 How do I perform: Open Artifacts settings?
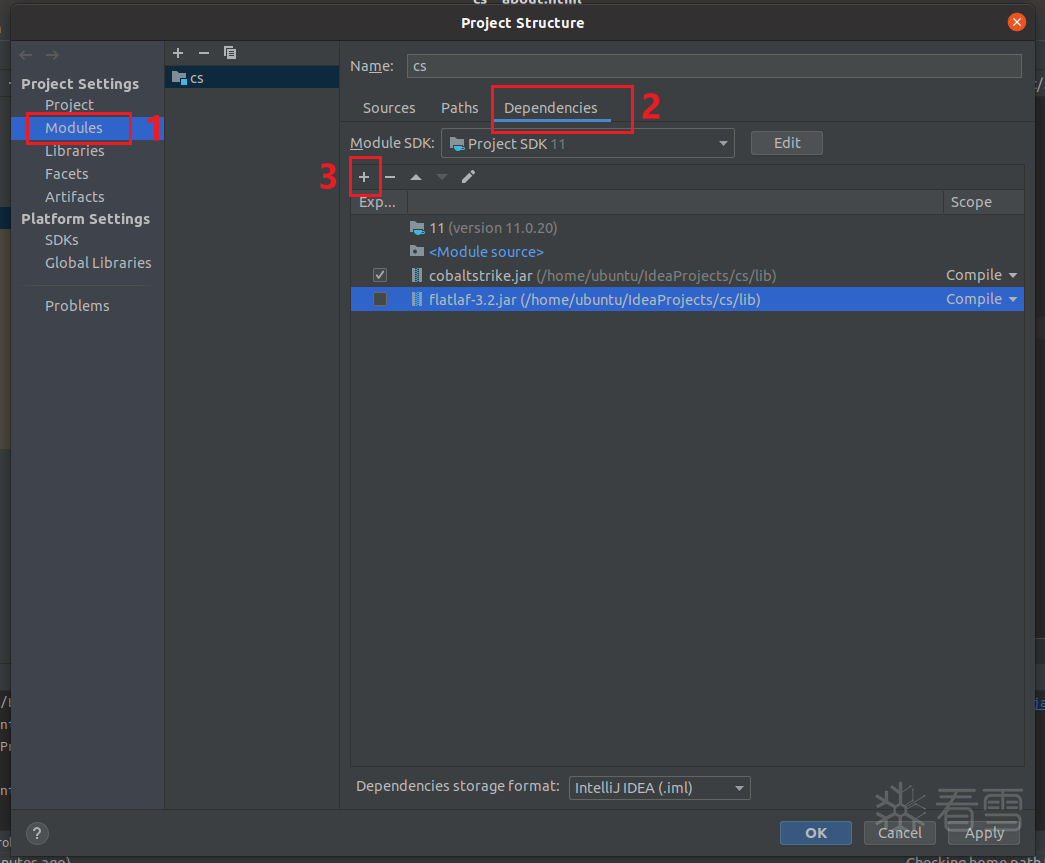tap(75, 197)
